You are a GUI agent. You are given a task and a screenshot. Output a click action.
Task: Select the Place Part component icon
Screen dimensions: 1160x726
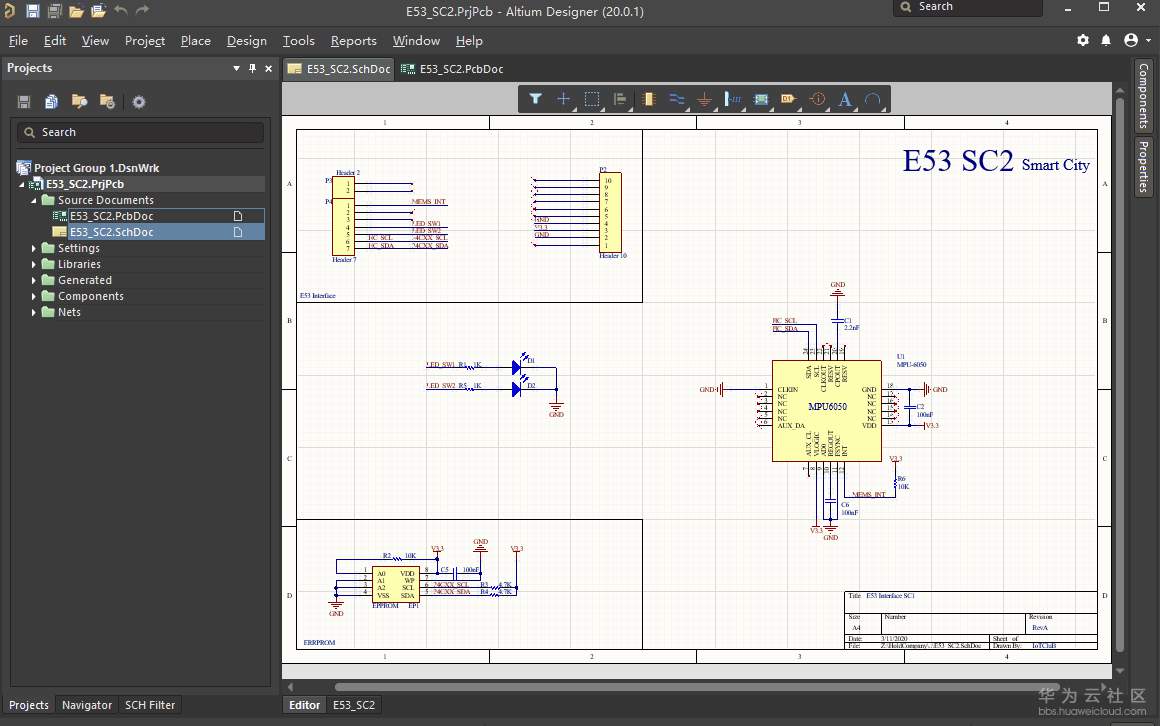(x=649, y=99)
